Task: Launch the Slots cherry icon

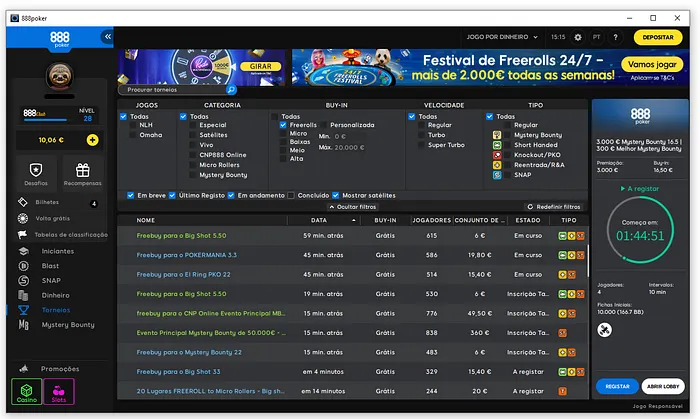Action: click(x=58, y=391)
